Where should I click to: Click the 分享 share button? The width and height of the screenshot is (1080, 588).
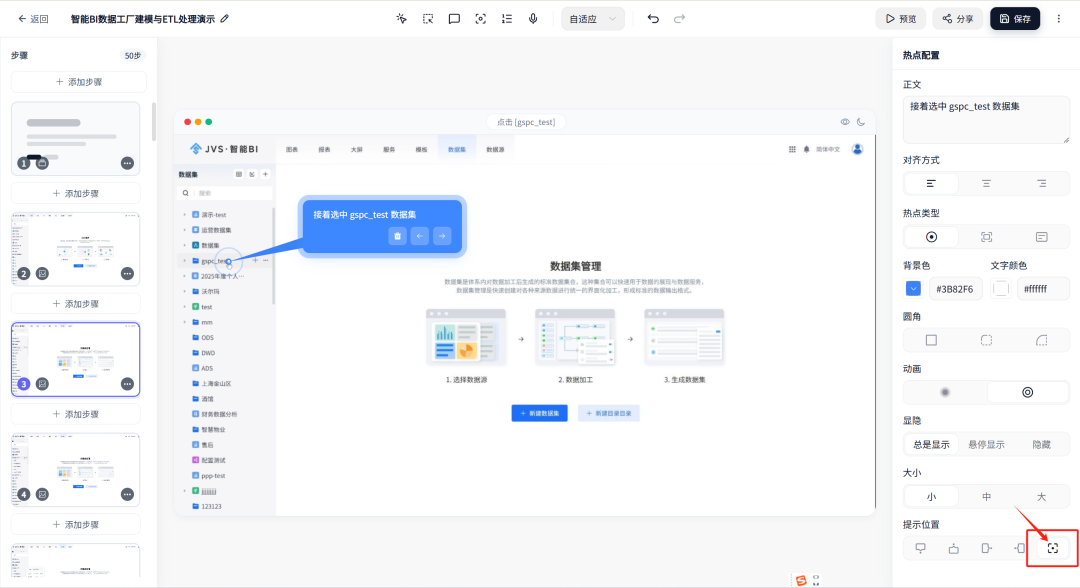pos(958,19)
